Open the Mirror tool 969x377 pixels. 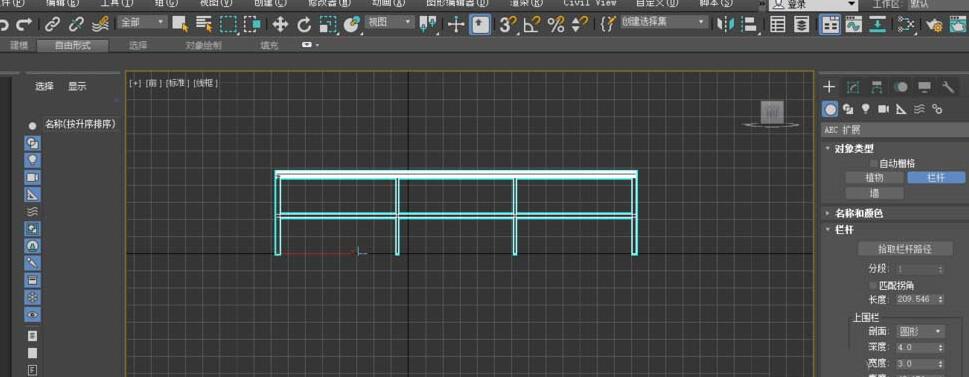[724, 25]
